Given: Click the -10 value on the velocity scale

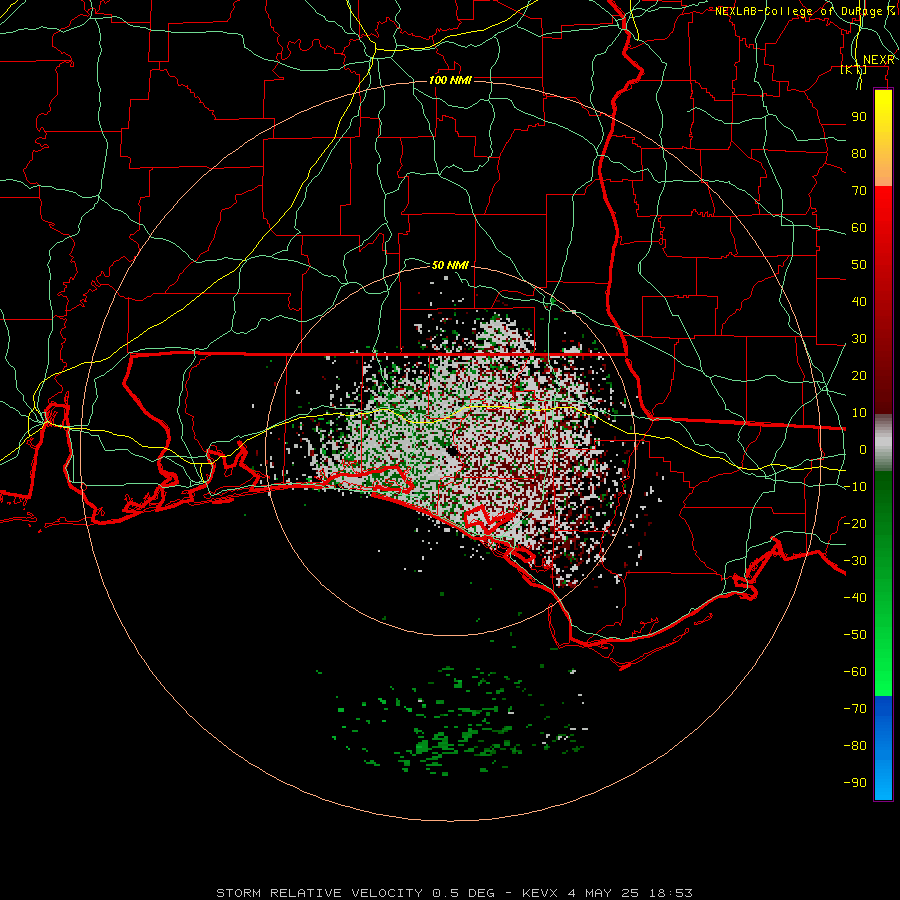Looking at the screenshot, I should tap(855, 487).
